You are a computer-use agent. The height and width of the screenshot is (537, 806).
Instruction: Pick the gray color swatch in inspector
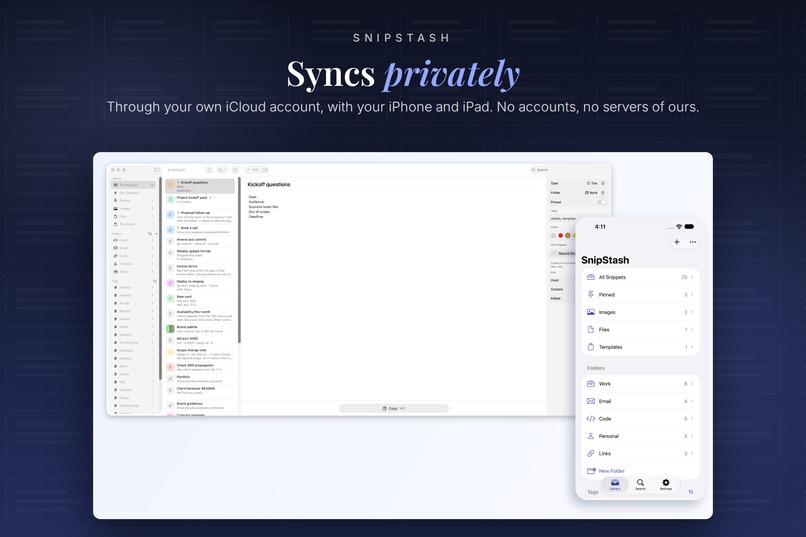[x=554, y=235]
